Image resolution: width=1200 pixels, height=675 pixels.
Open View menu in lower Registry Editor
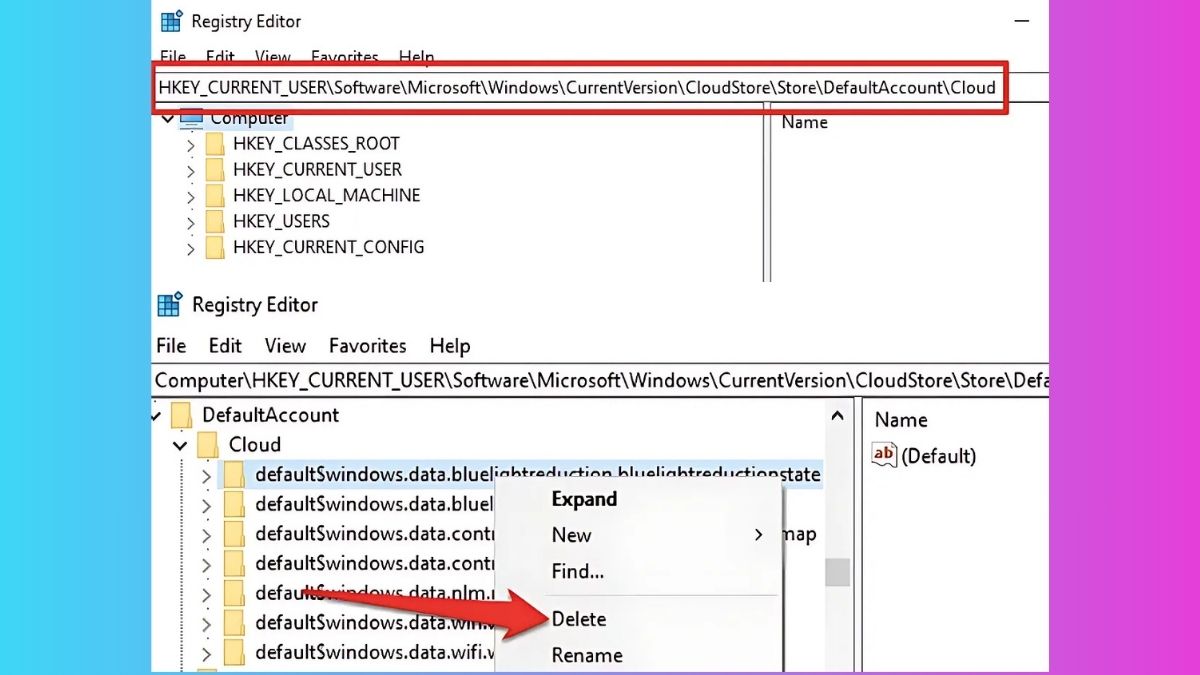(x=285, y=346)
